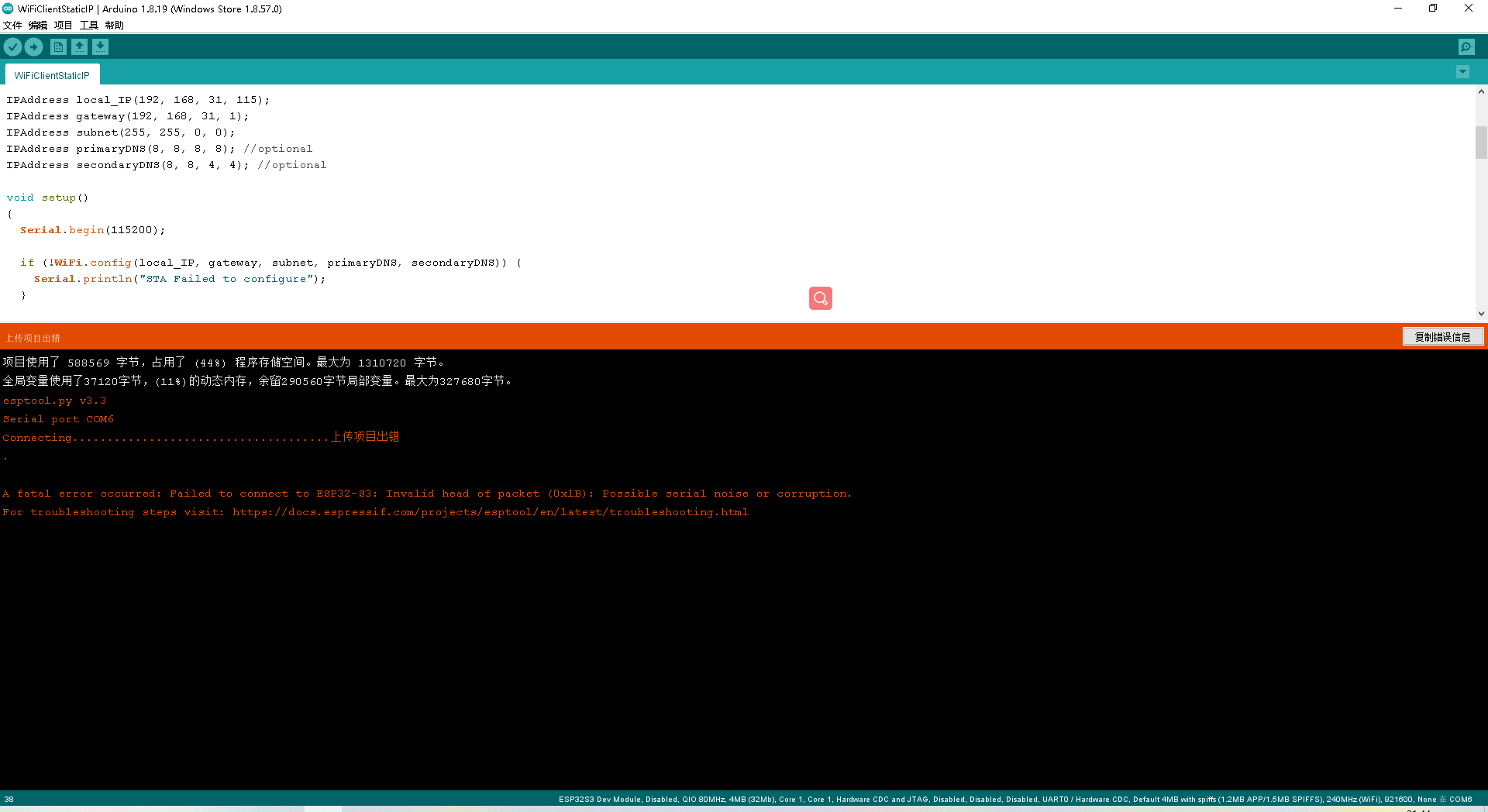Restore down the Arduino window
Image resolution: width=1488 pixels, height=812 pixels.
pyautogui.click(x=1433, y=9)
